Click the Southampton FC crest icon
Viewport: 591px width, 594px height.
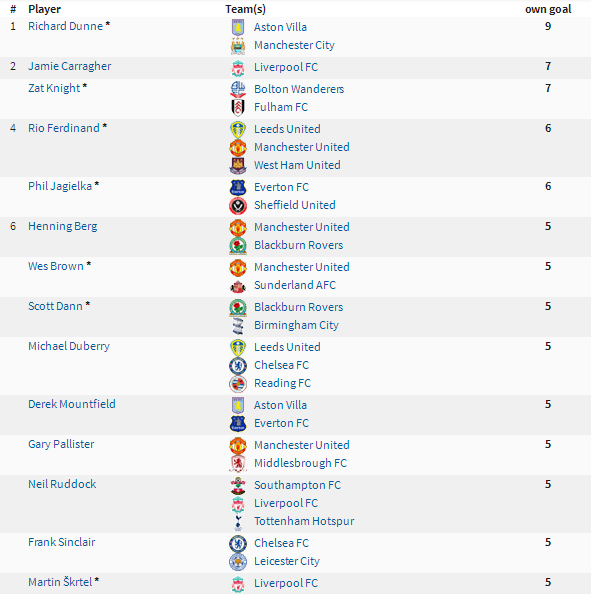click(238, 485)
